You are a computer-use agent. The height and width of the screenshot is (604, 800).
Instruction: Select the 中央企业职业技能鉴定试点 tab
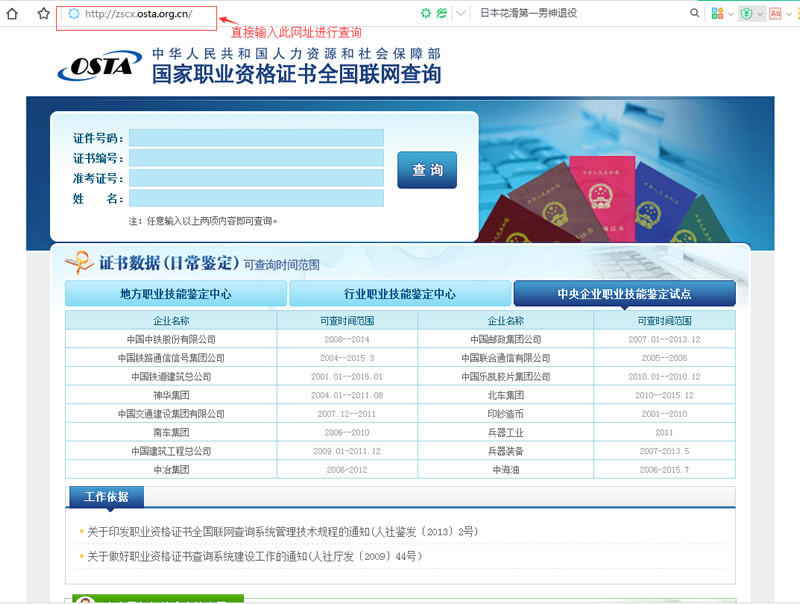[624, 294]
